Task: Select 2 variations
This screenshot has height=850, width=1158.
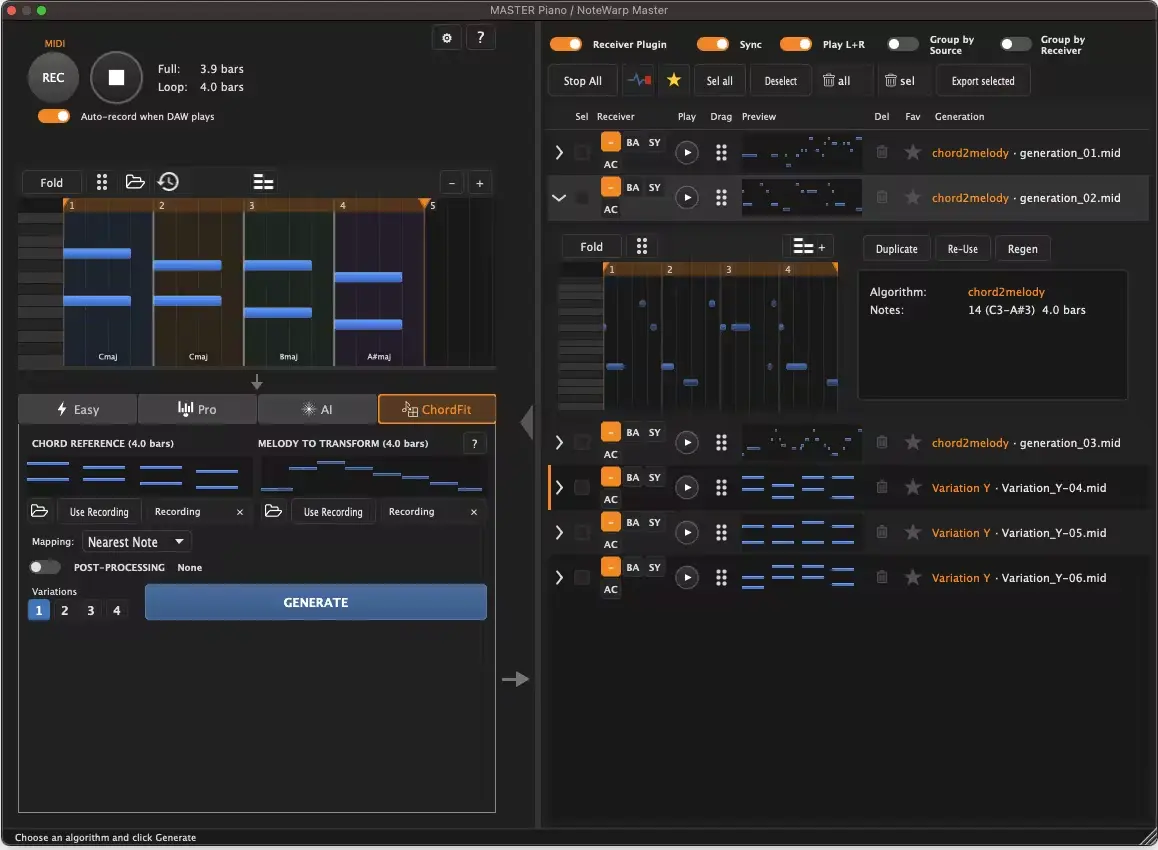Action: tap(65, 610)
